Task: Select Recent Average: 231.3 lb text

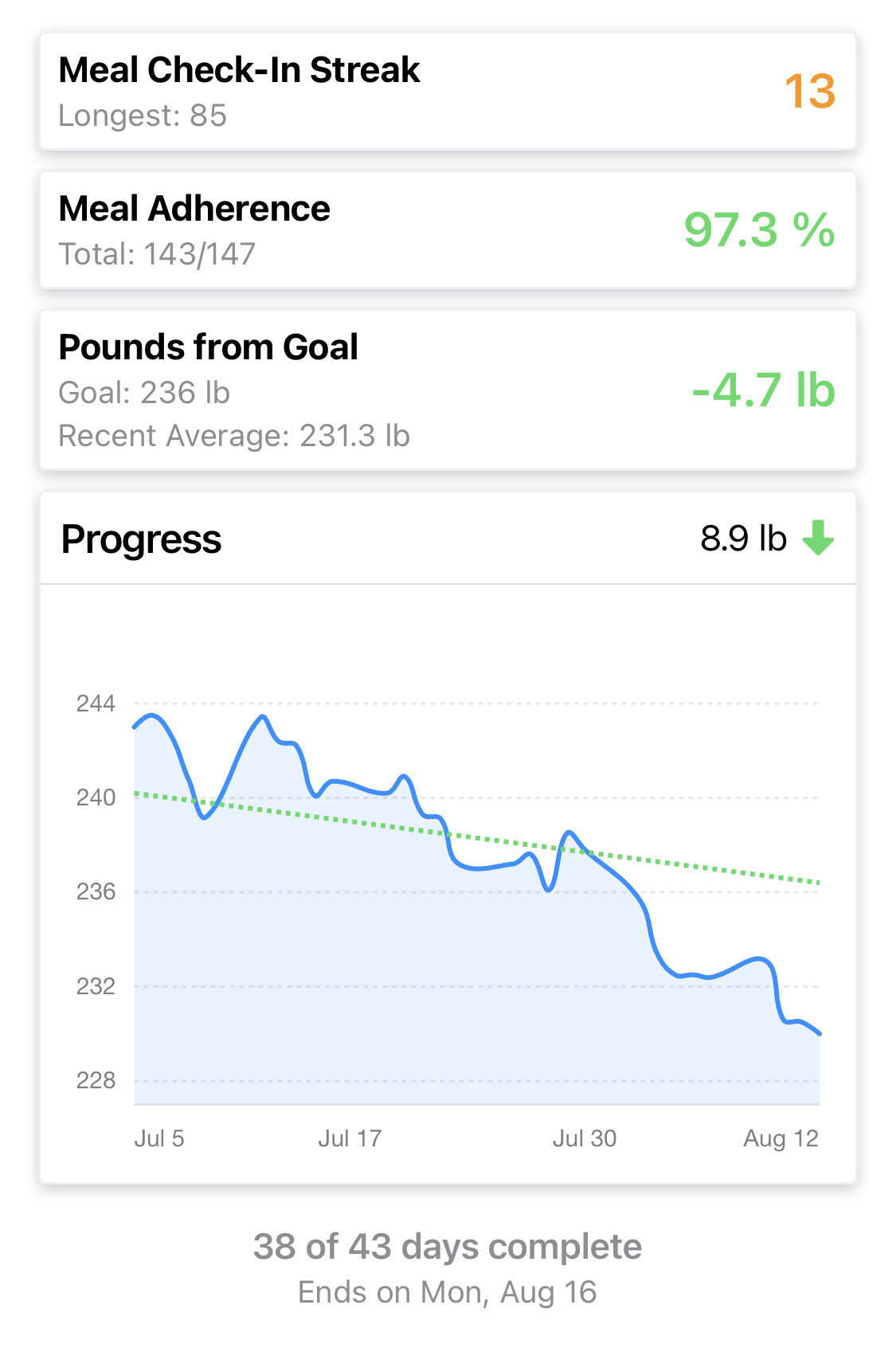Action: (x=234, y=436)
